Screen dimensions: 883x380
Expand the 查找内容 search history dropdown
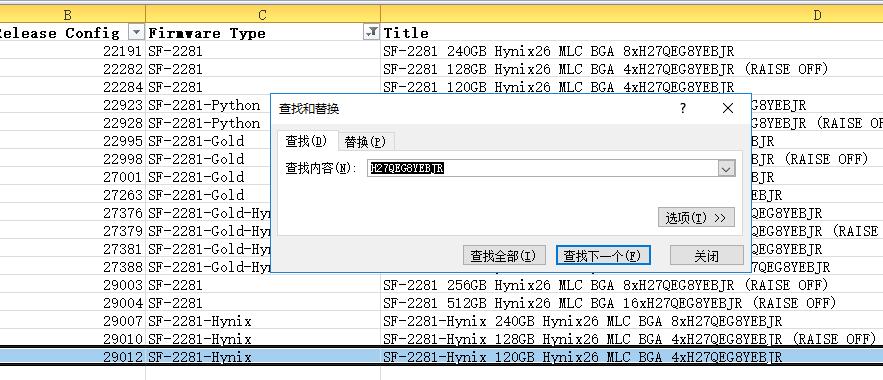click(726, 168)
